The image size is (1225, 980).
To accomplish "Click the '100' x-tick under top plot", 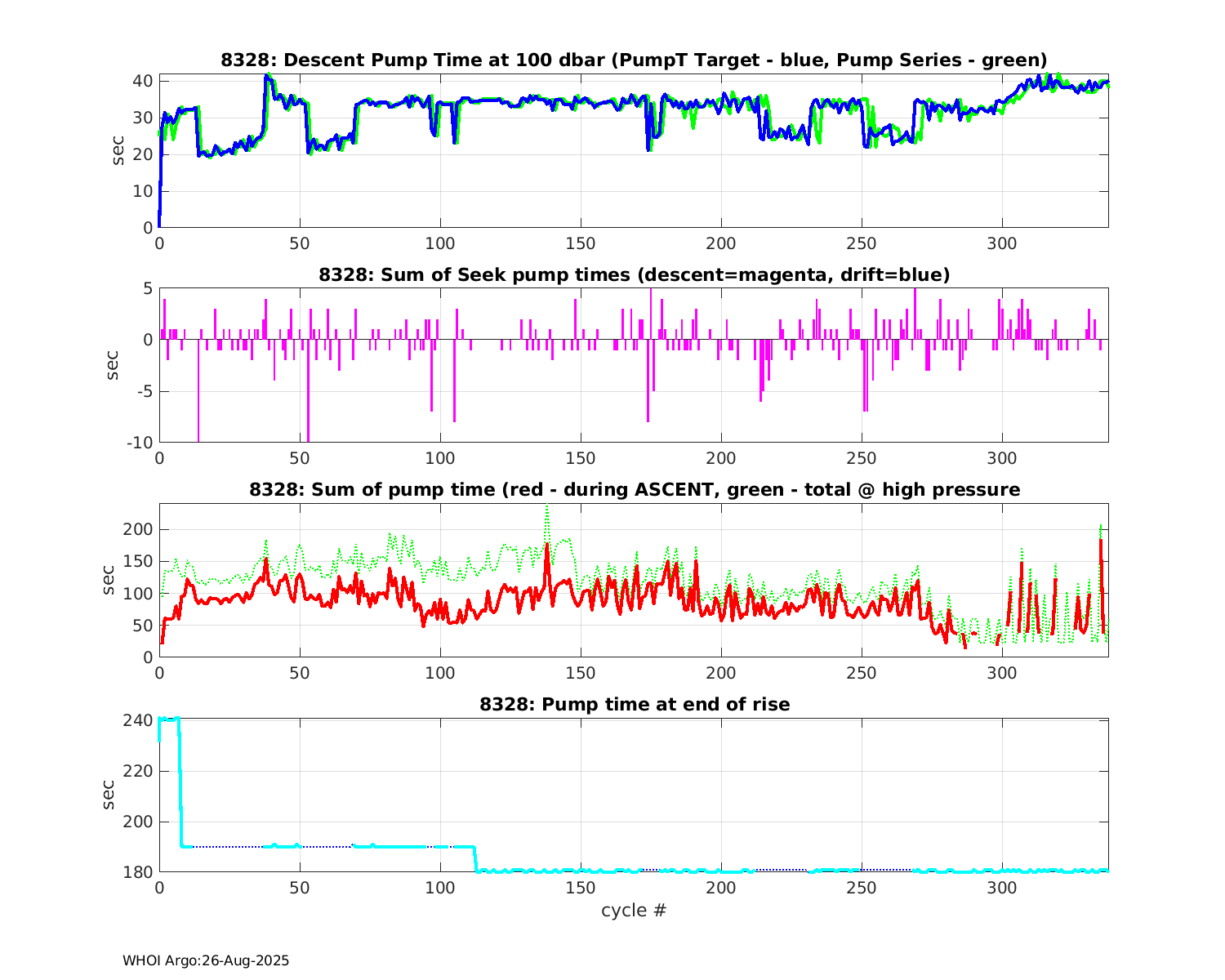I will [x=440, y=243].
